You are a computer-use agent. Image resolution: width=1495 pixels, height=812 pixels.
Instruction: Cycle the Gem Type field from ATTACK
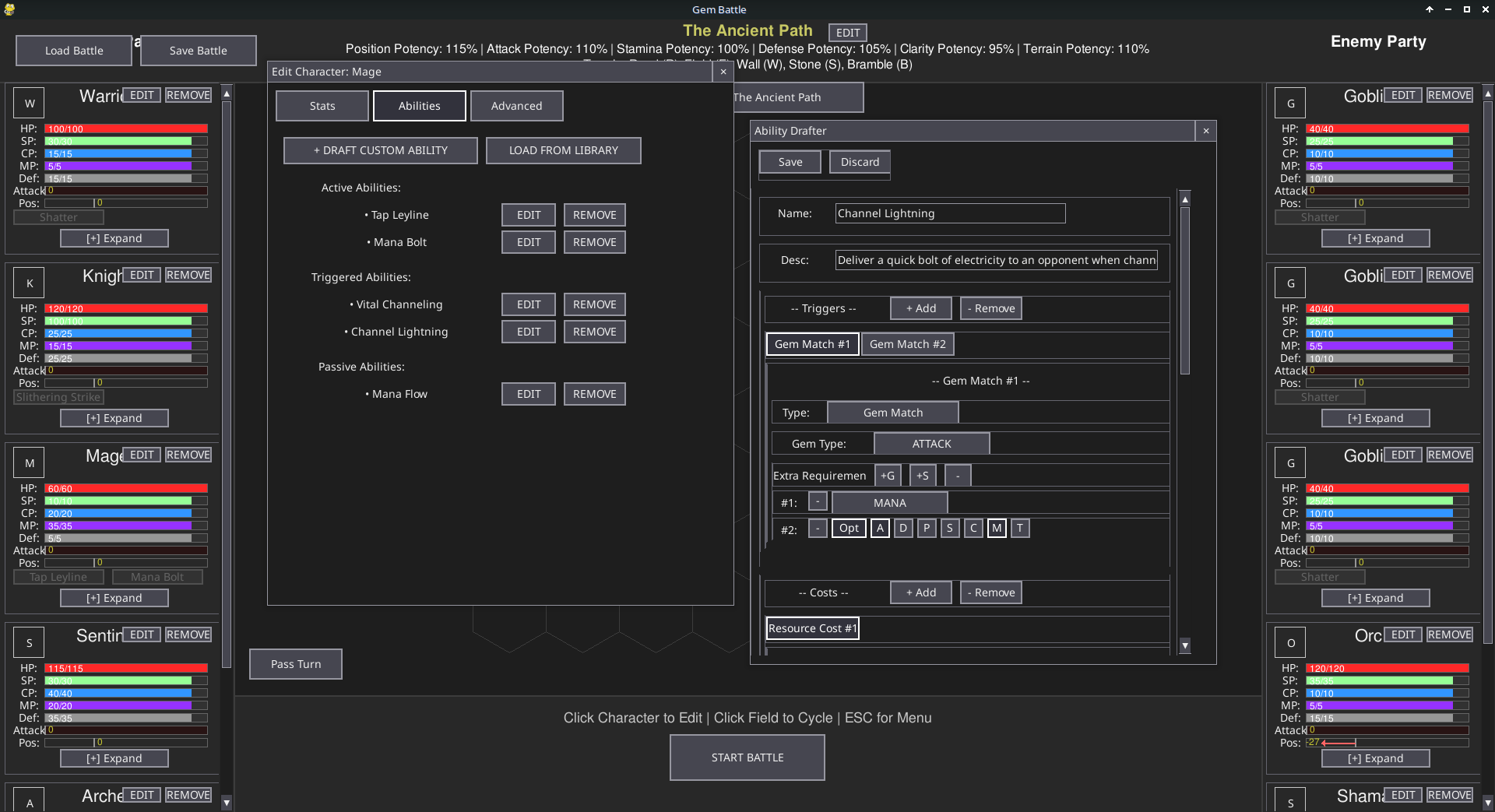pos(931,443)
